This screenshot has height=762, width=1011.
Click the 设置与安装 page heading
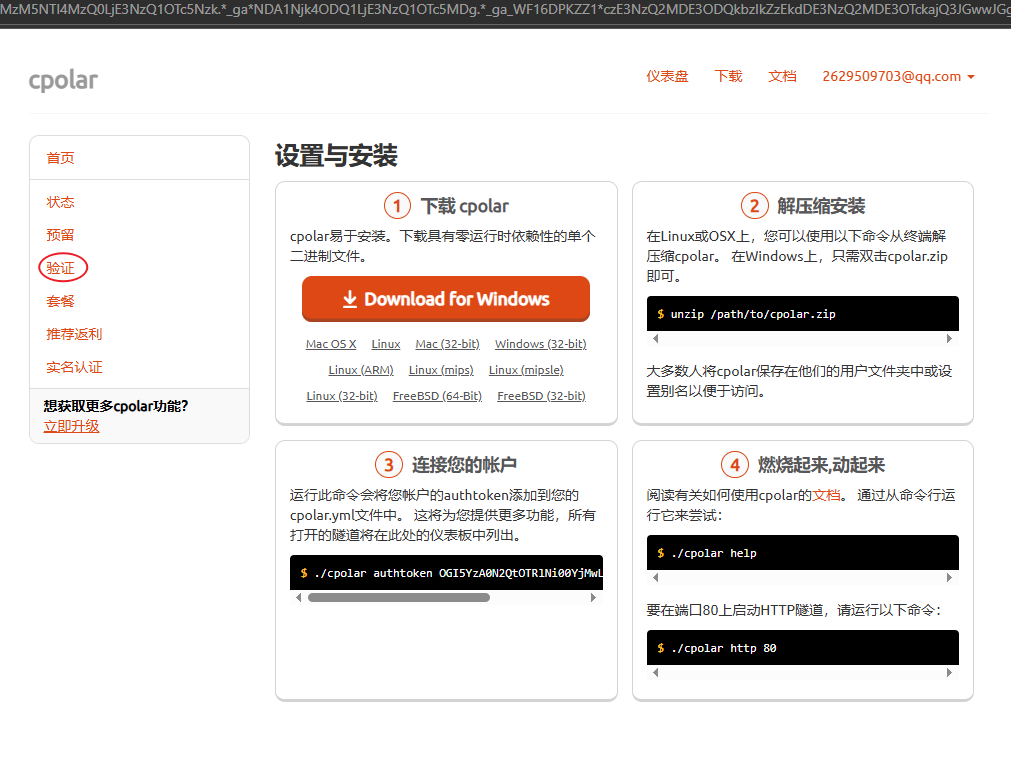tap(336, 156)
